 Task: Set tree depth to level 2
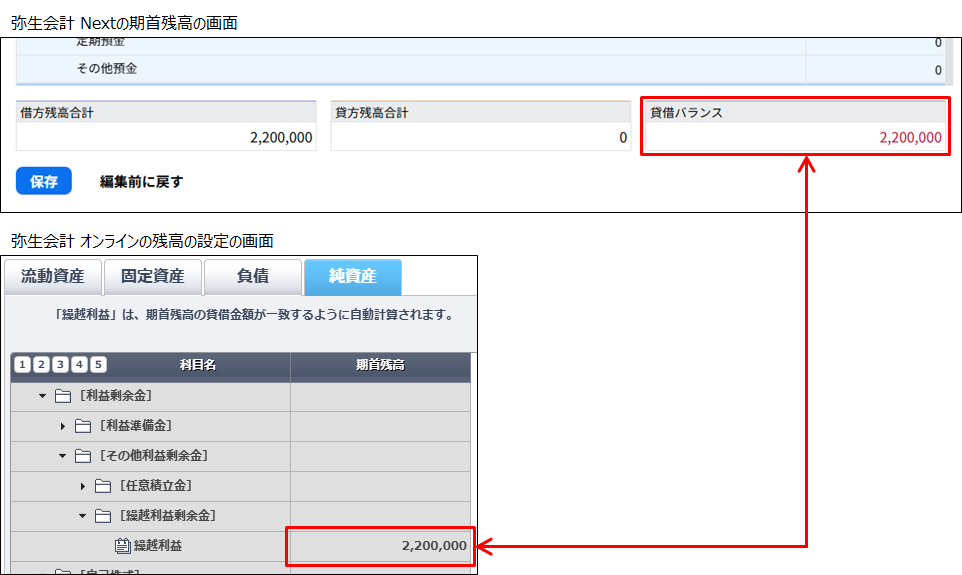tap(41, 365)
